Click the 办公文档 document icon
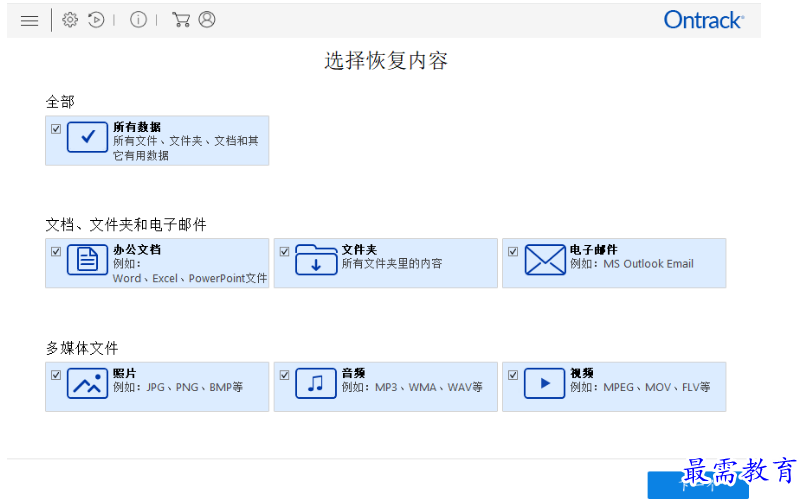The image size is (805, 502). point(87,260)
